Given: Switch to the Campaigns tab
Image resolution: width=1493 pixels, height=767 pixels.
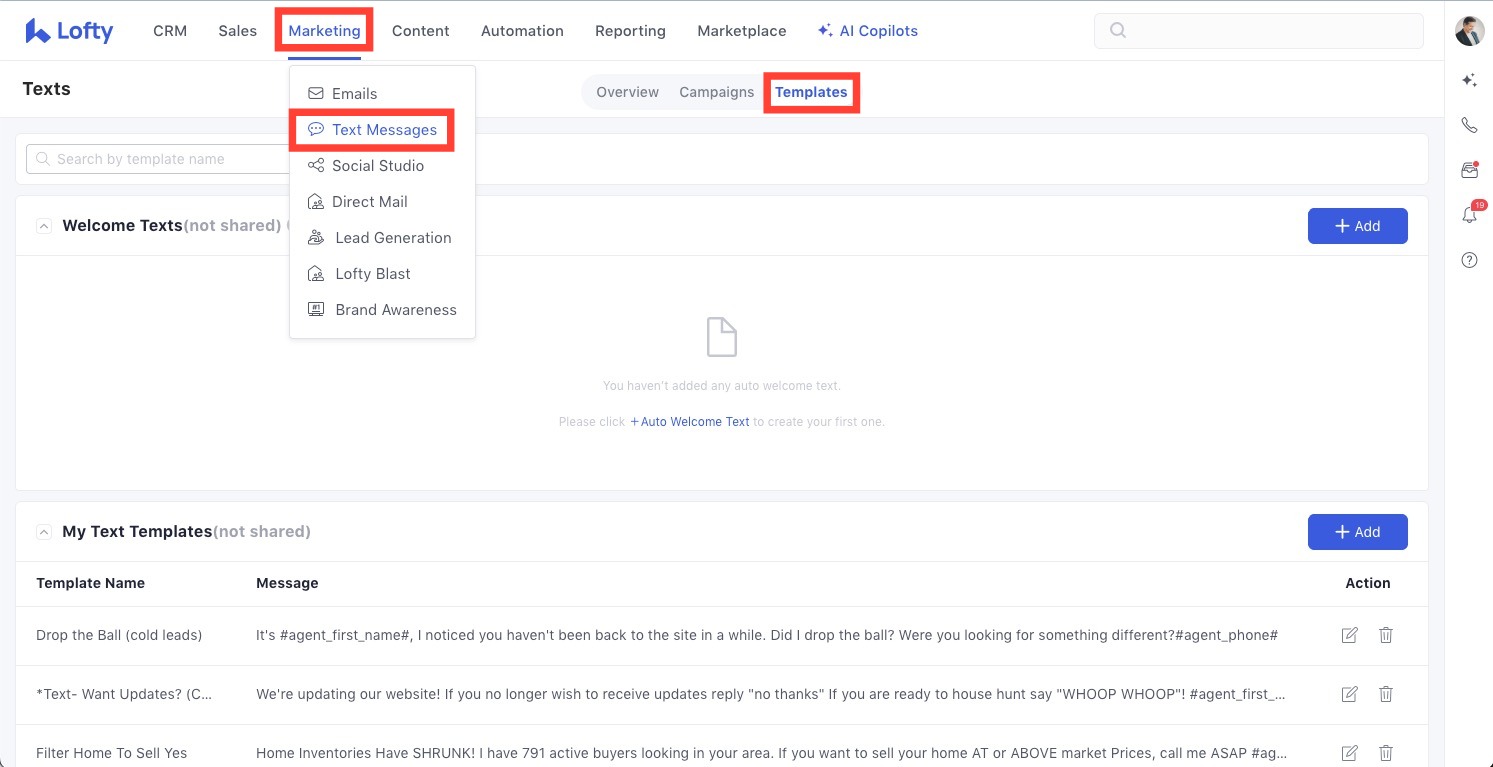Looking at the screenshot, I should click(716, 92).
